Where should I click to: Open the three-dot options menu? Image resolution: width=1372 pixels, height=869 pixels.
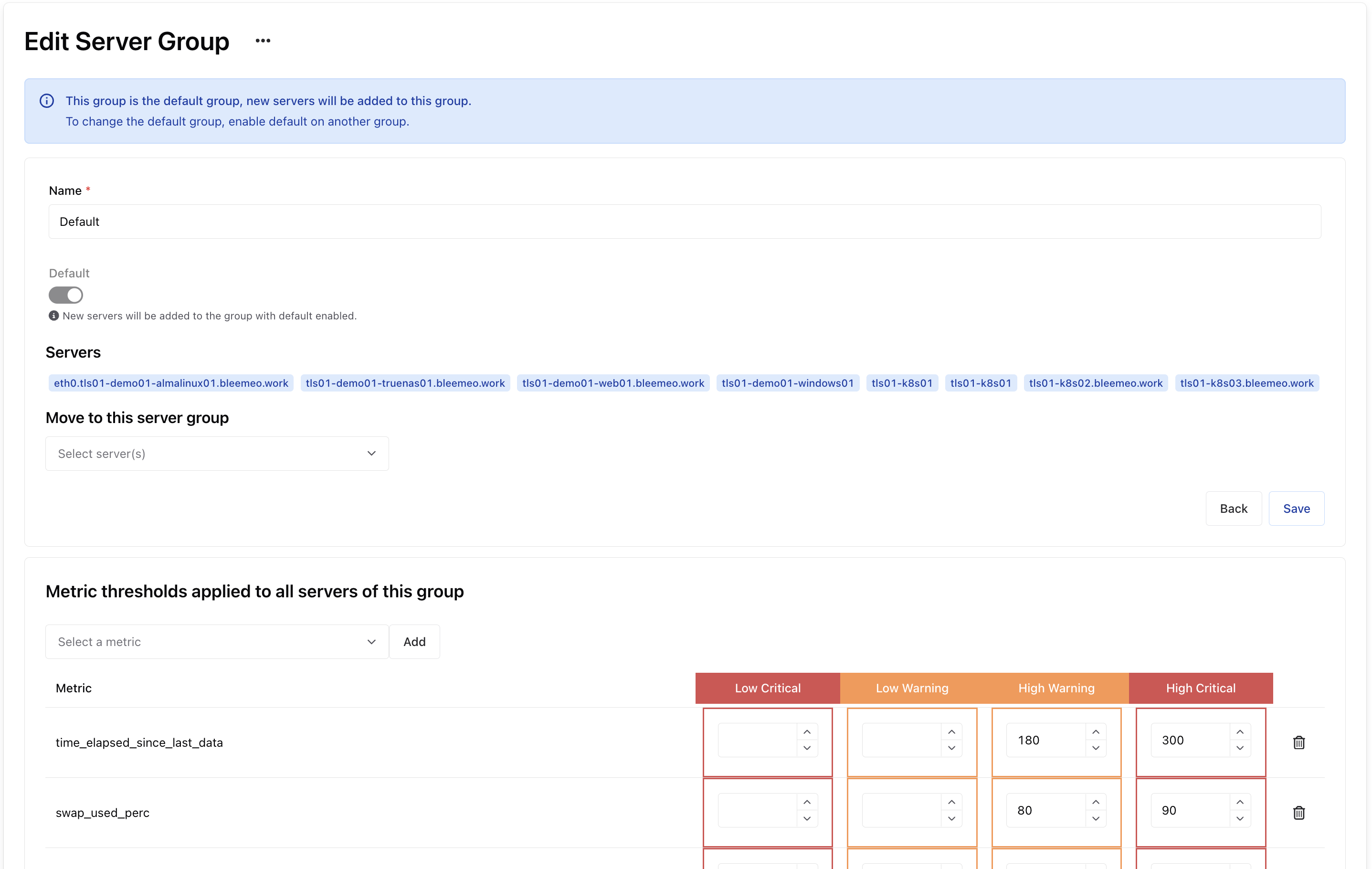tap(263, 41)
